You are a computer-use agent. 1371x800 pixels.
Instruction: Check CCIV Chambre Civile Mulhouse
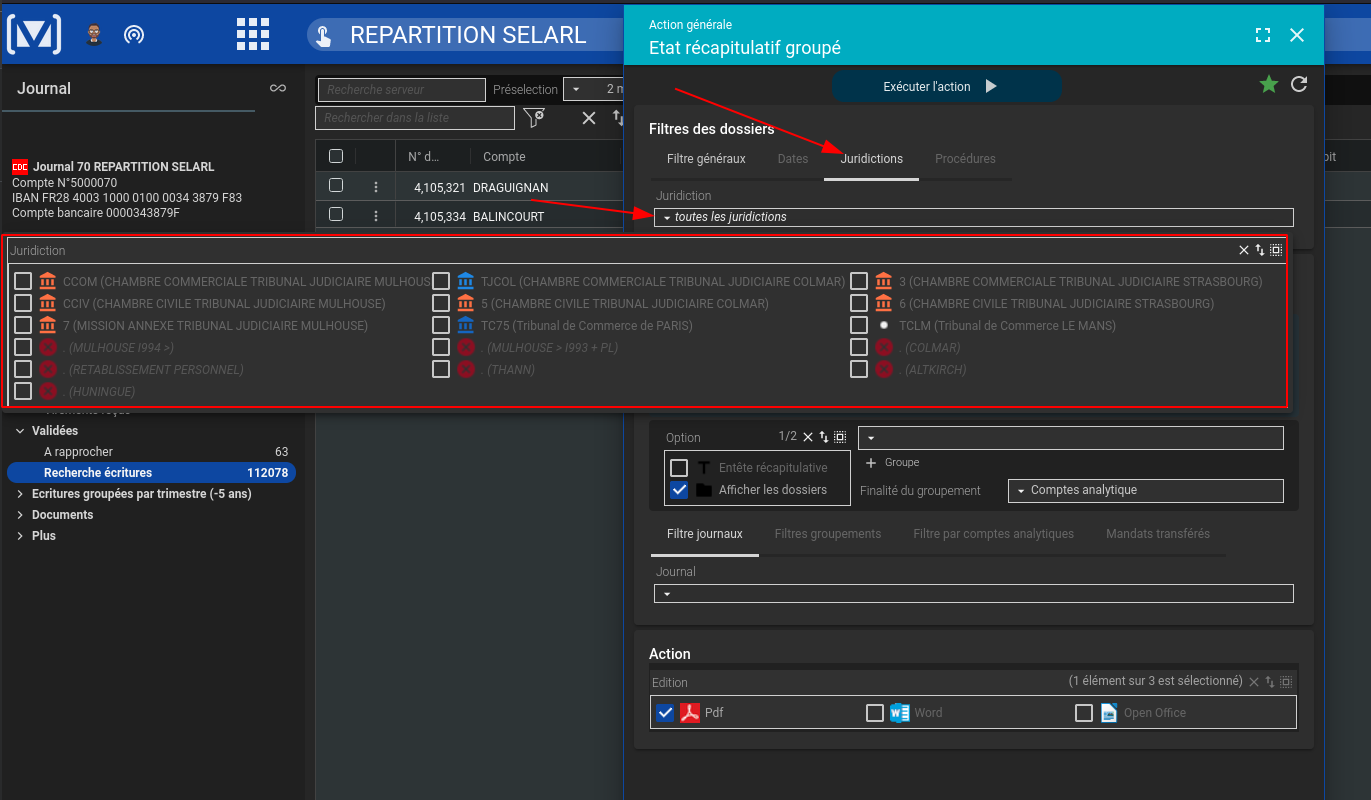click(23, 303)
